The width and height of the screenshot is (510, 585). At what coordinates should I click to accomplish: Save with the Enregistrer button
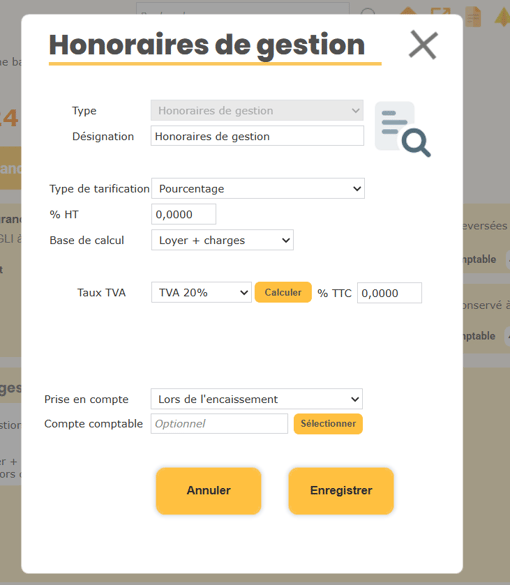pos(341,491)
